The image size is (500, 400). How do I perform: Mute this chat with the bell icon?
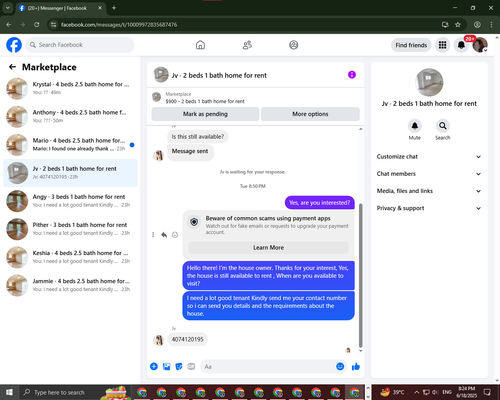pyautogui.click(x=415, y=126)
